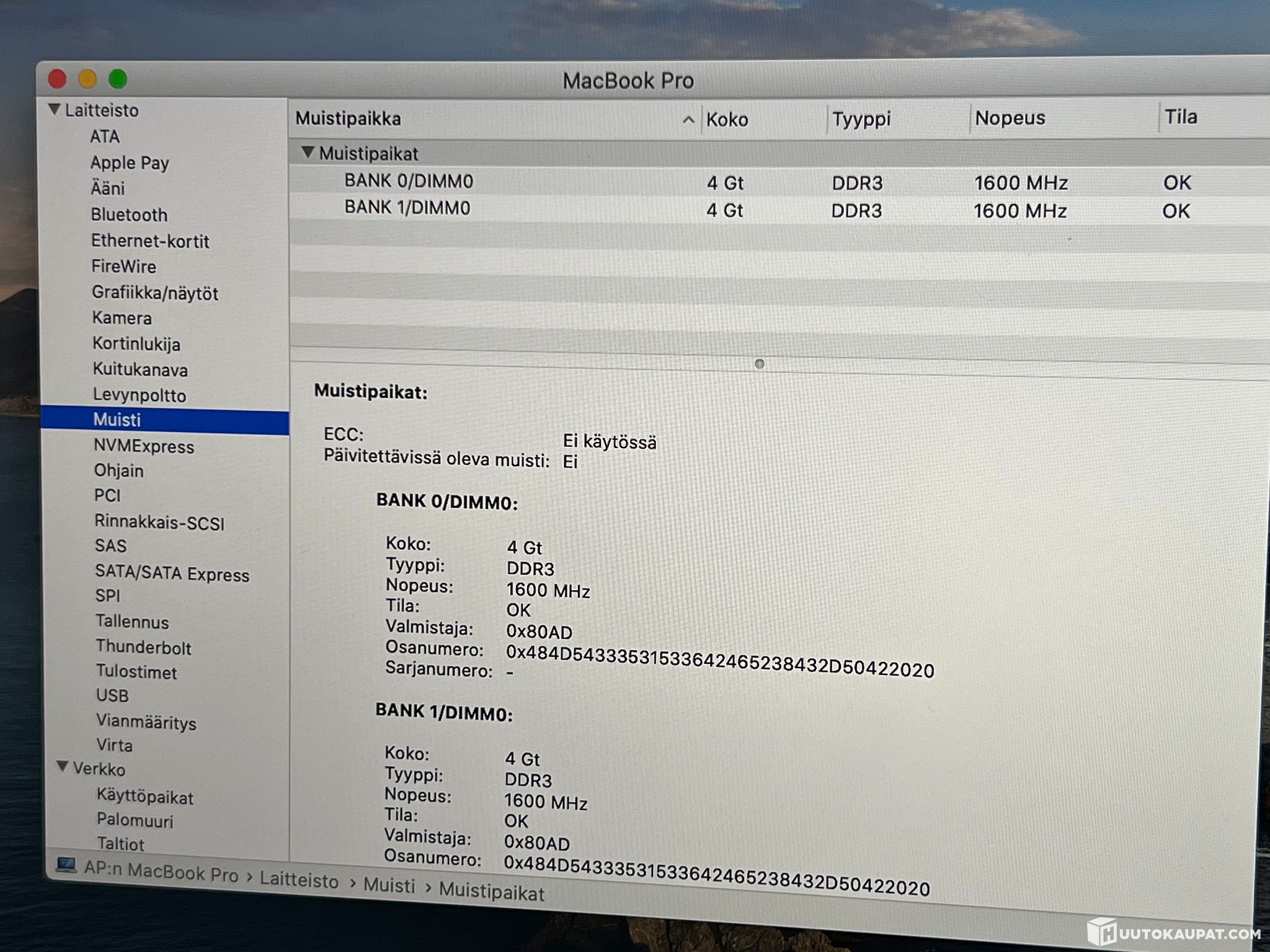Click the Päivitettävissä oleva muisti label
Screen dimensions: 1270x952
pyautogui.click(x=437, y=458)
